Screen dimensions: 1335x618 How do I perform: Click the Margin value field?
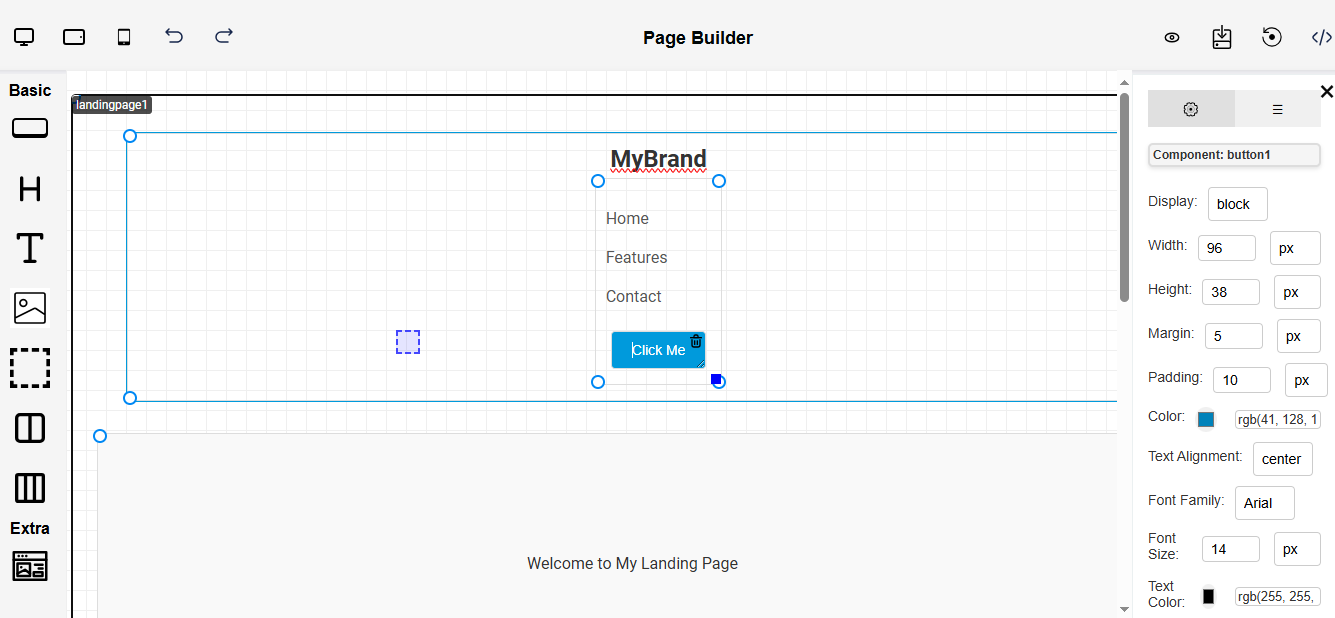(x=1234, y=336)
